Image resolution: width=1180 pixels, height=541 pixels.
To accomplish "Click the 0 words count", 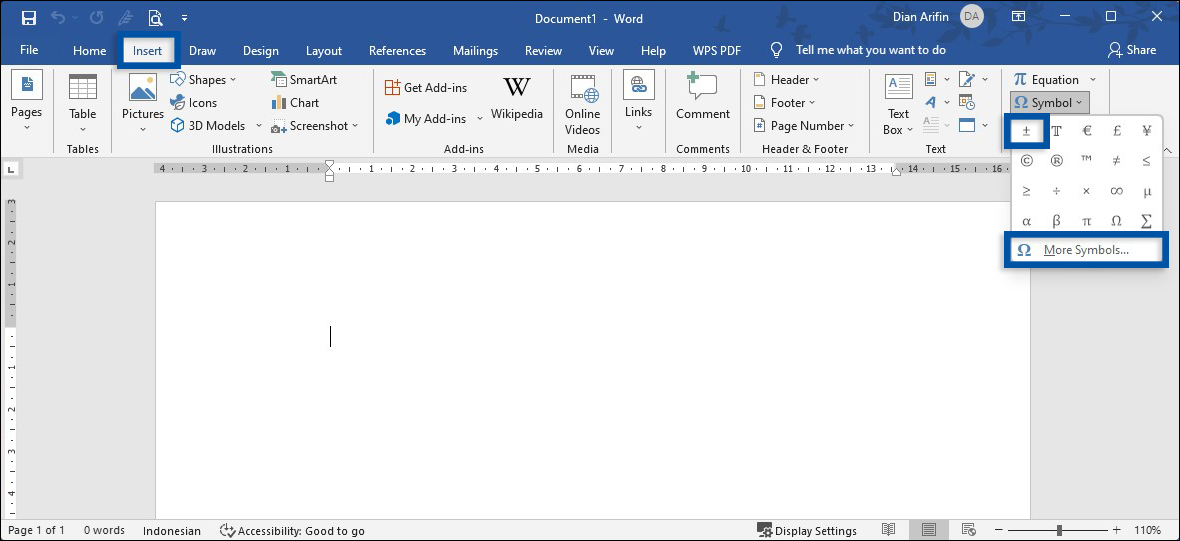I will click(x=104, y=530).
